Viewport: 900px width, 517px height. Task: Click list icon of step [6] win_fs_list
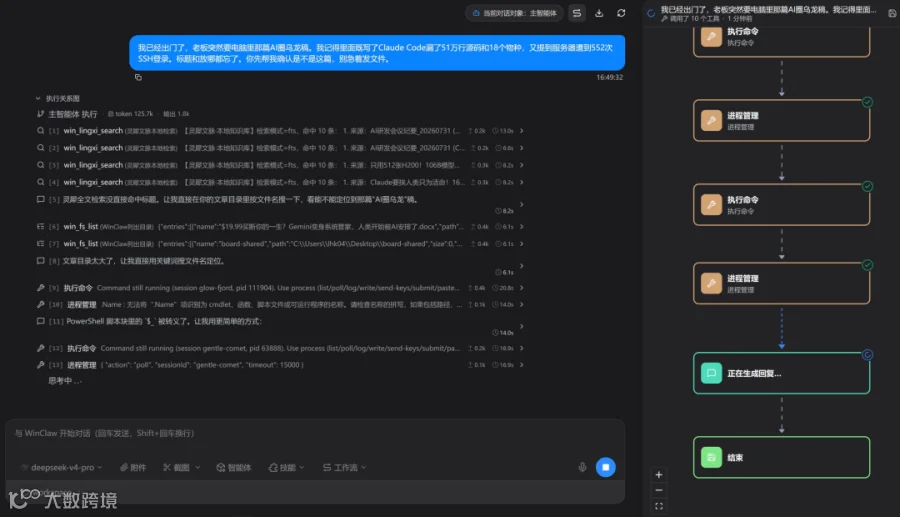pos(41,227)
